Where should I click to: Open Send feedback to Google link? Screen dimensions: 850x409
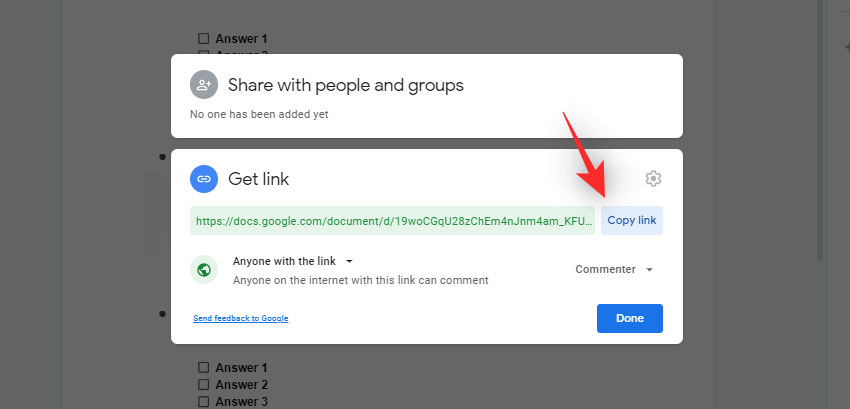coord(241,318)
